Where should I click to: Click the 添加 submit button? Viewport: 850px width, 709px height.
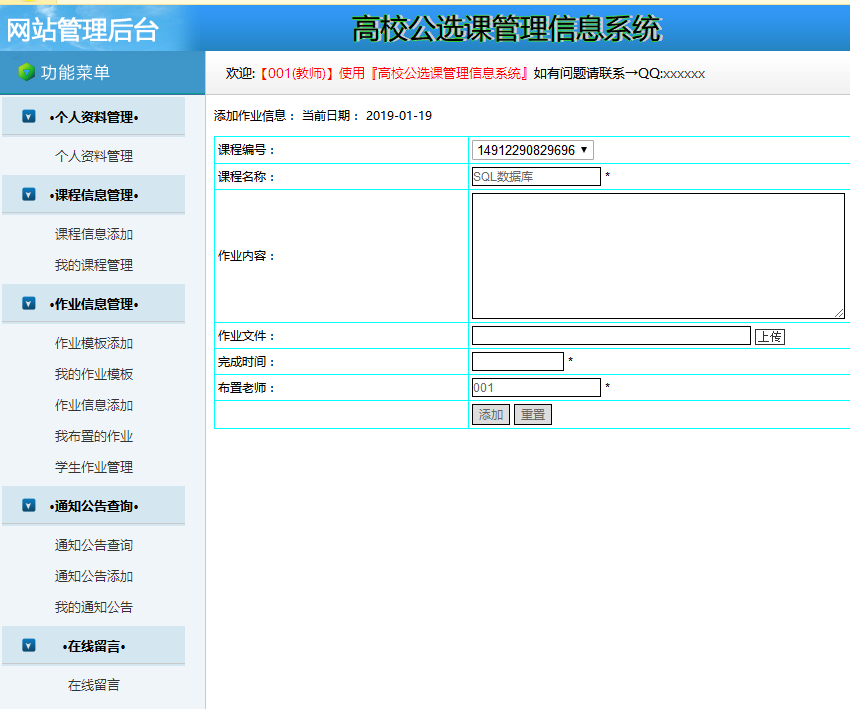point(491,415)
